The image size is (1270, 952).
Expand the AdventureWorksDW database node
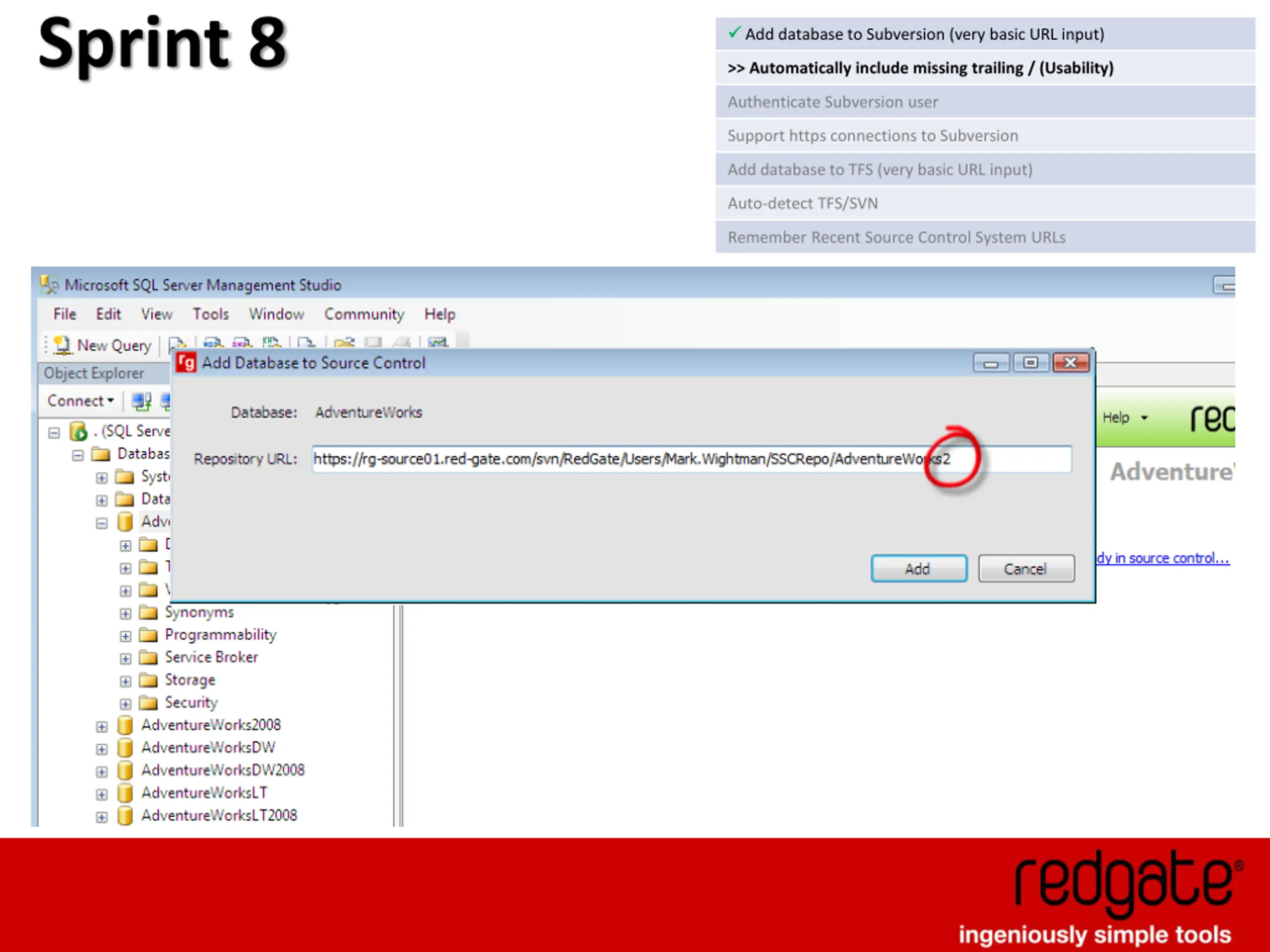click(102, 749)
